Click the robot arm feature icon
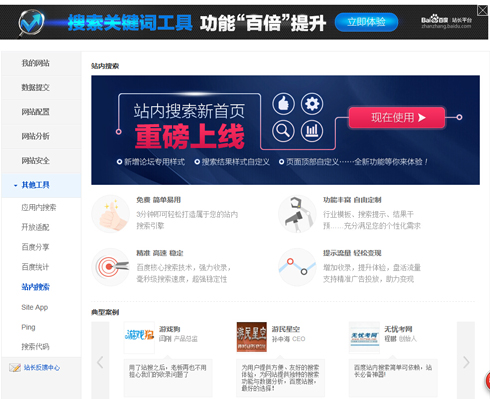The image size is (490, 399). (297, 214)
